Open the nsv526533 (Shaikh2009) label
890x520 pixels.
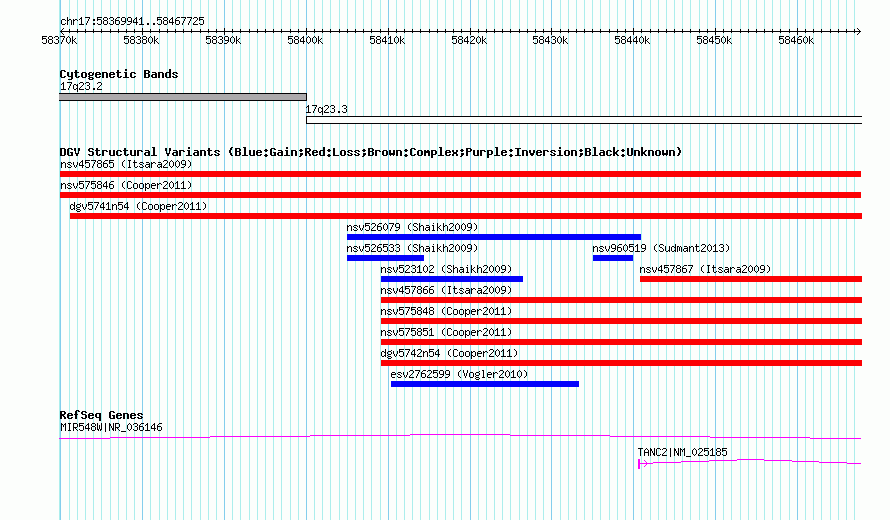coord(413,248)
